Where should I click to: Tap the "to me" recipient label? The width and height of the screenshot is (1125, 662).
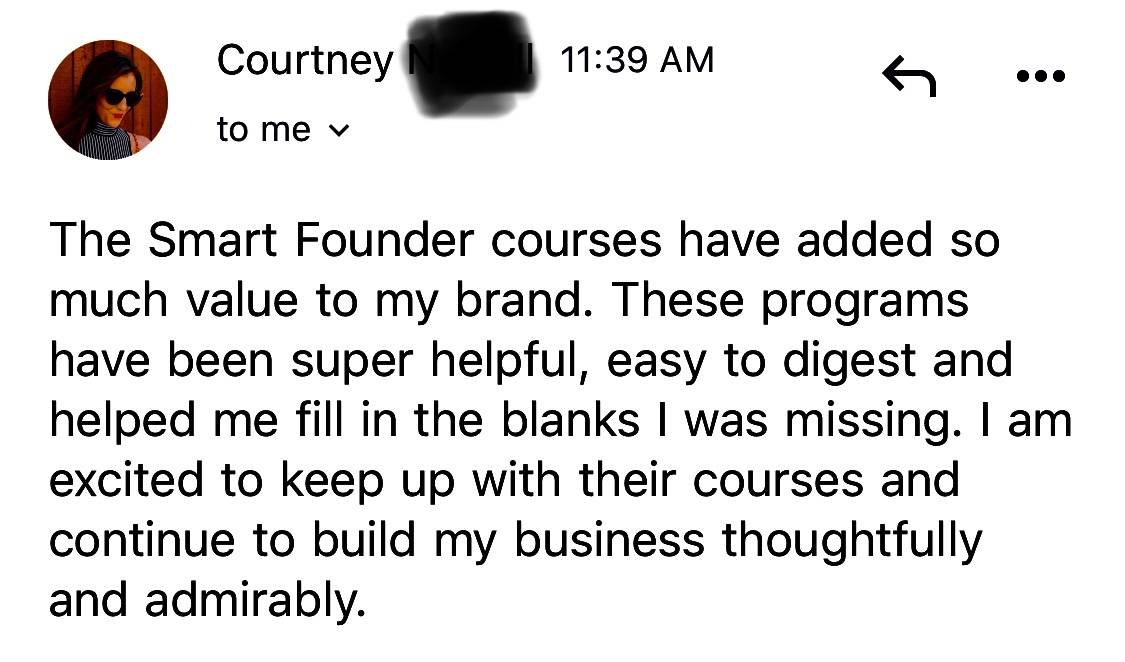pos(263,130)
